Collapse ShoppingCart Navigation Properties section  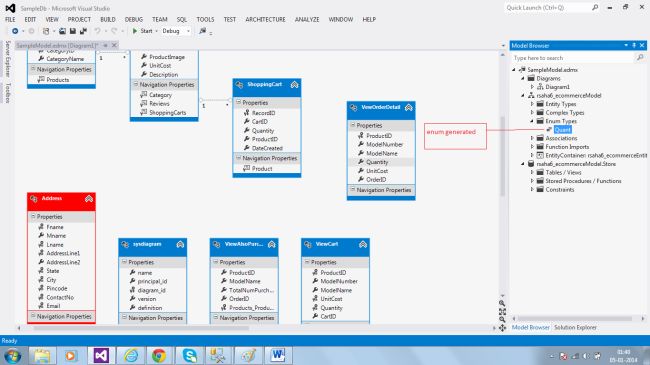(x=238, y=158)
